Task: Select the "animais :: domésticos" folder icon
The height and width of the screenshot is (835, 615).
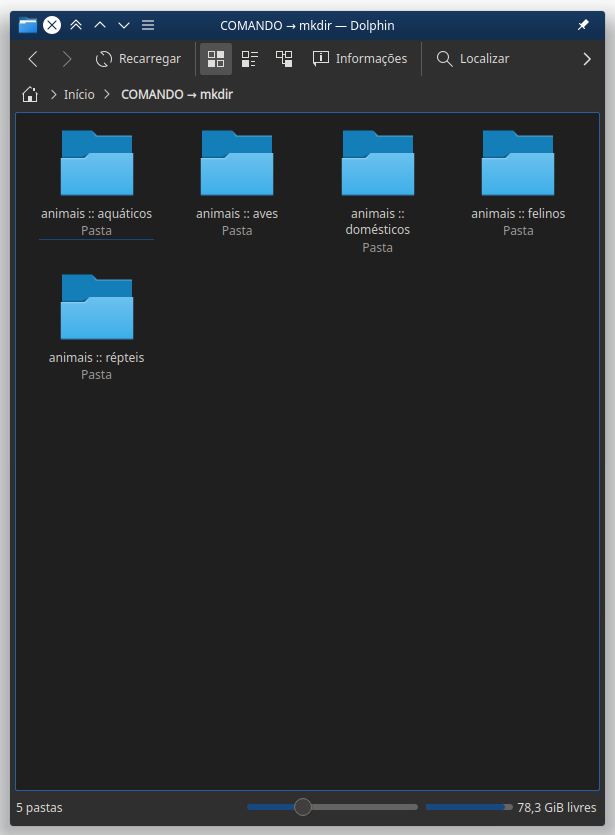Action: point(378,164)
